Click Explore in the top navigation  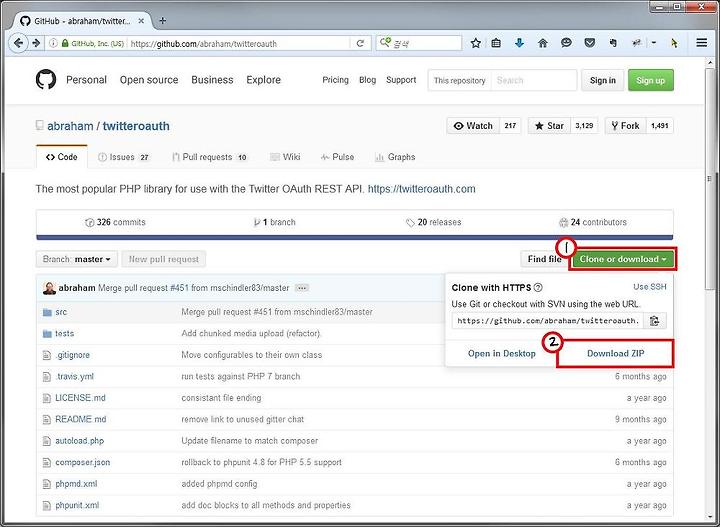click(264, 80)
